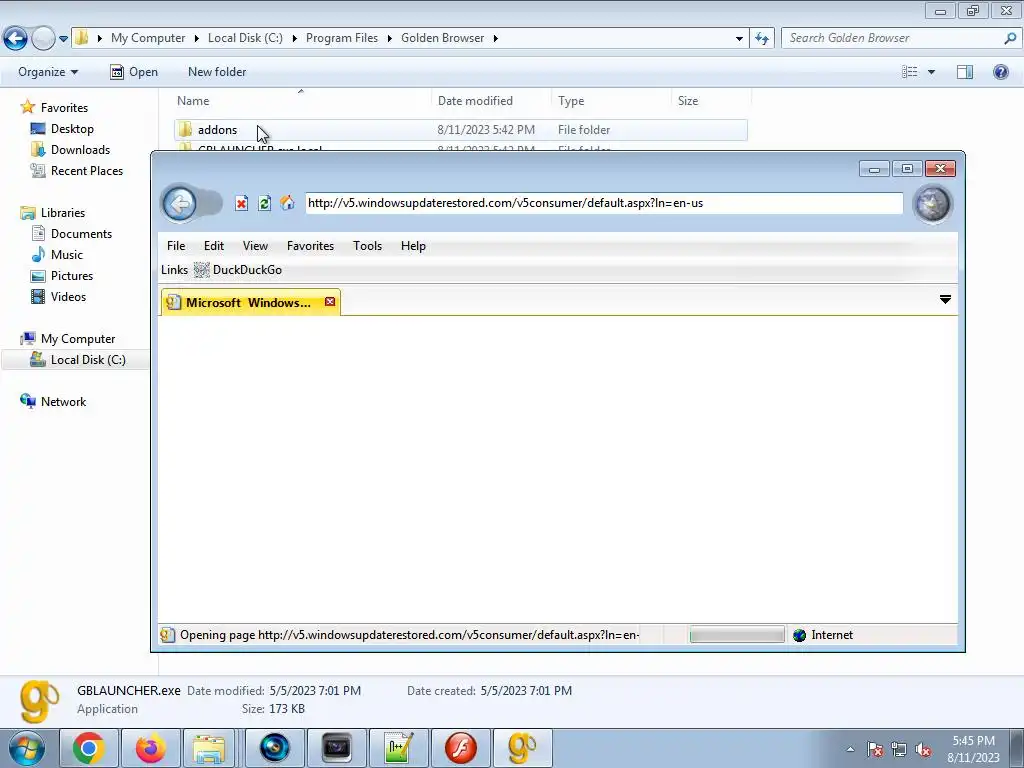Change view with the view icon button
The width and height of the screenshot is (1024, 768).
pyautogui.click(x=910, y=72)
